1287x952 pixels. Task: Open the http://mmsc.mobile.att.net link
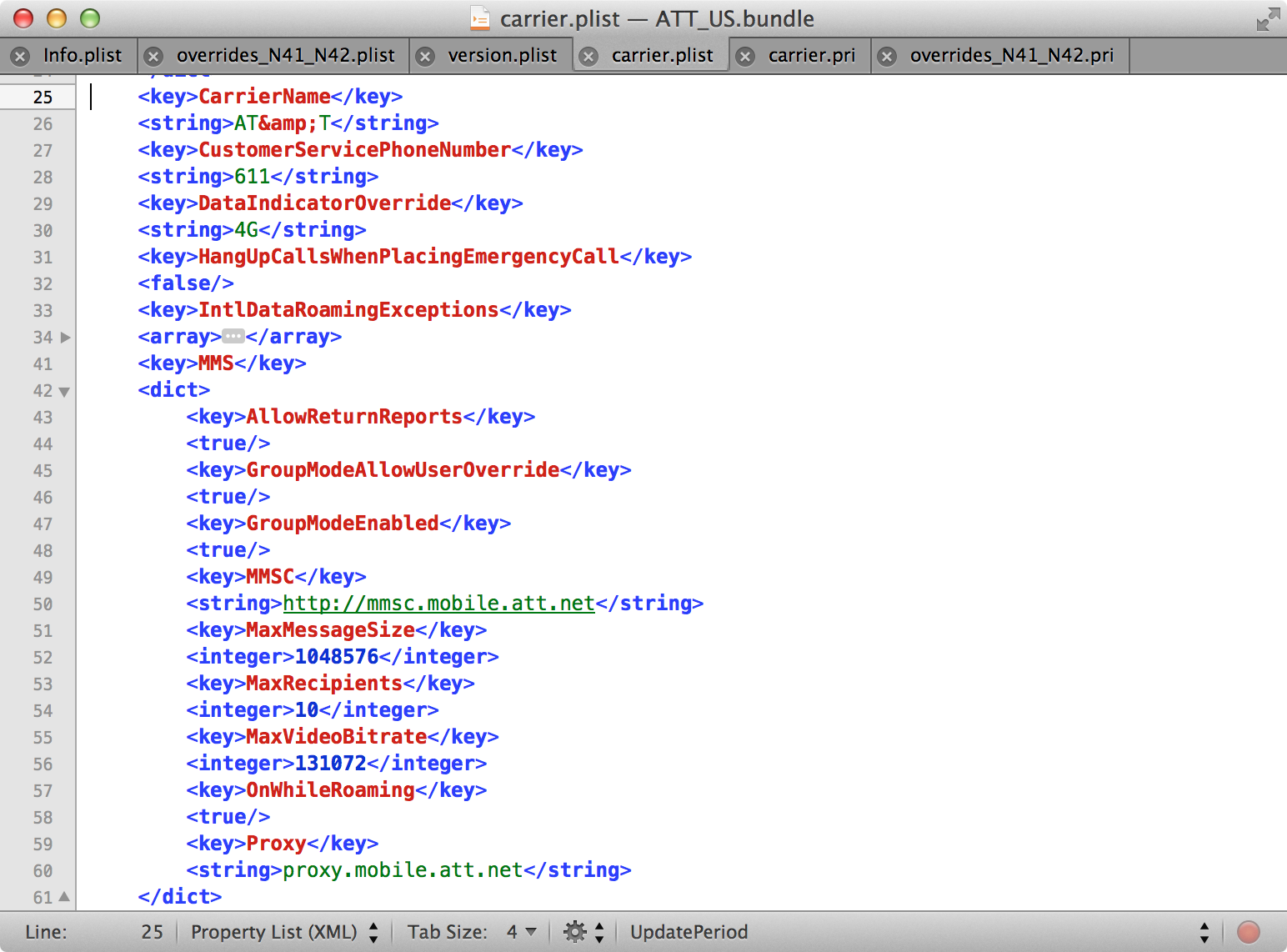coord(439,604)
